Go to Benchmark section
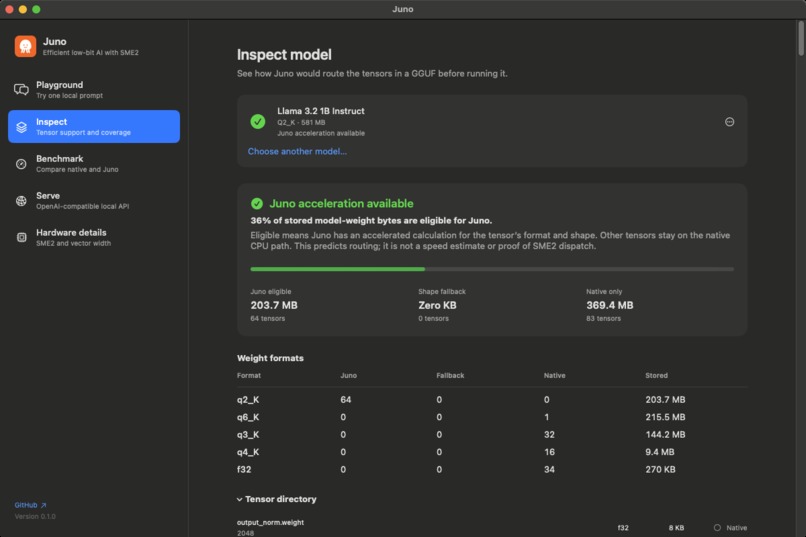This screenshot has height=537, width=806. click(x=94, y=163)
